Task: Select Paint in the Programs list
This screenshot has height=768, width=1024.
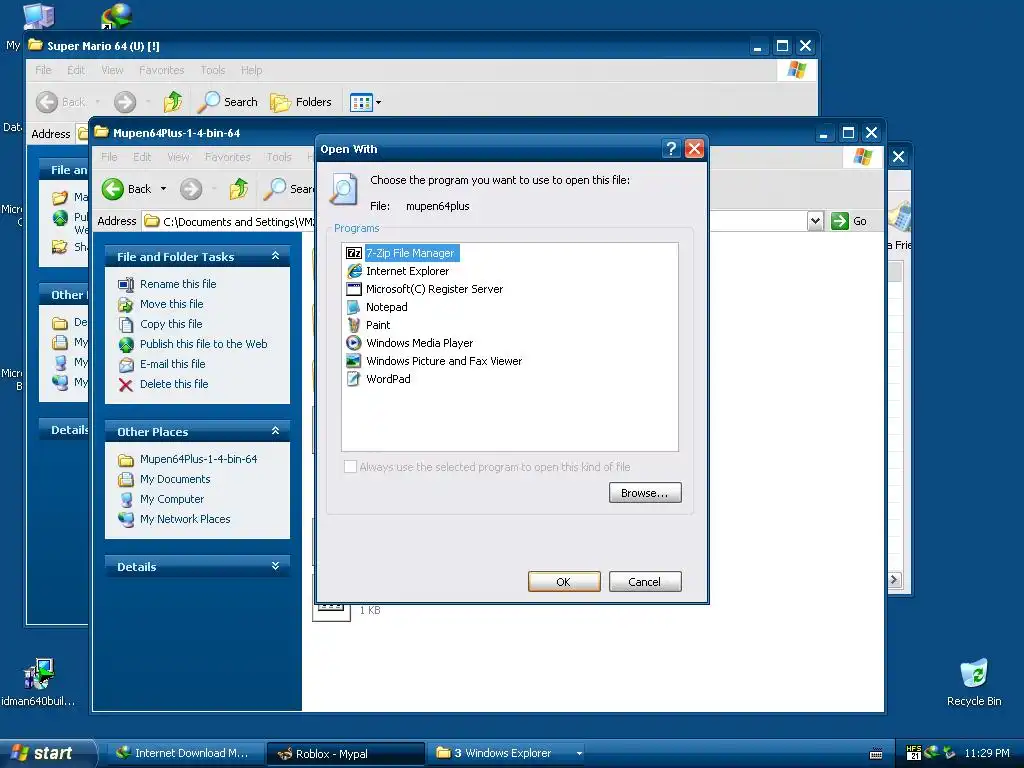Action: coord(377,325)
